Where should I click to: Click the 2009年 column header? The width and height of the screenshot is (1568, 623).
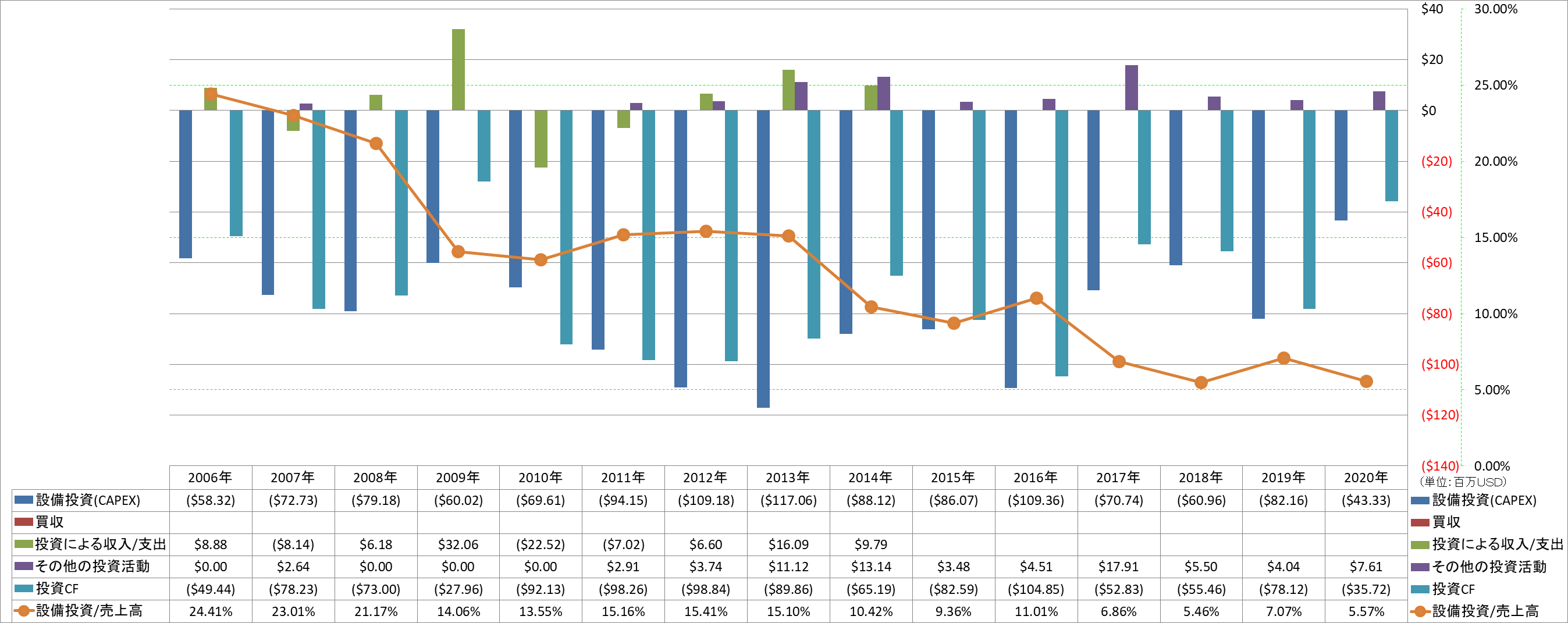(x=458, y=478)
